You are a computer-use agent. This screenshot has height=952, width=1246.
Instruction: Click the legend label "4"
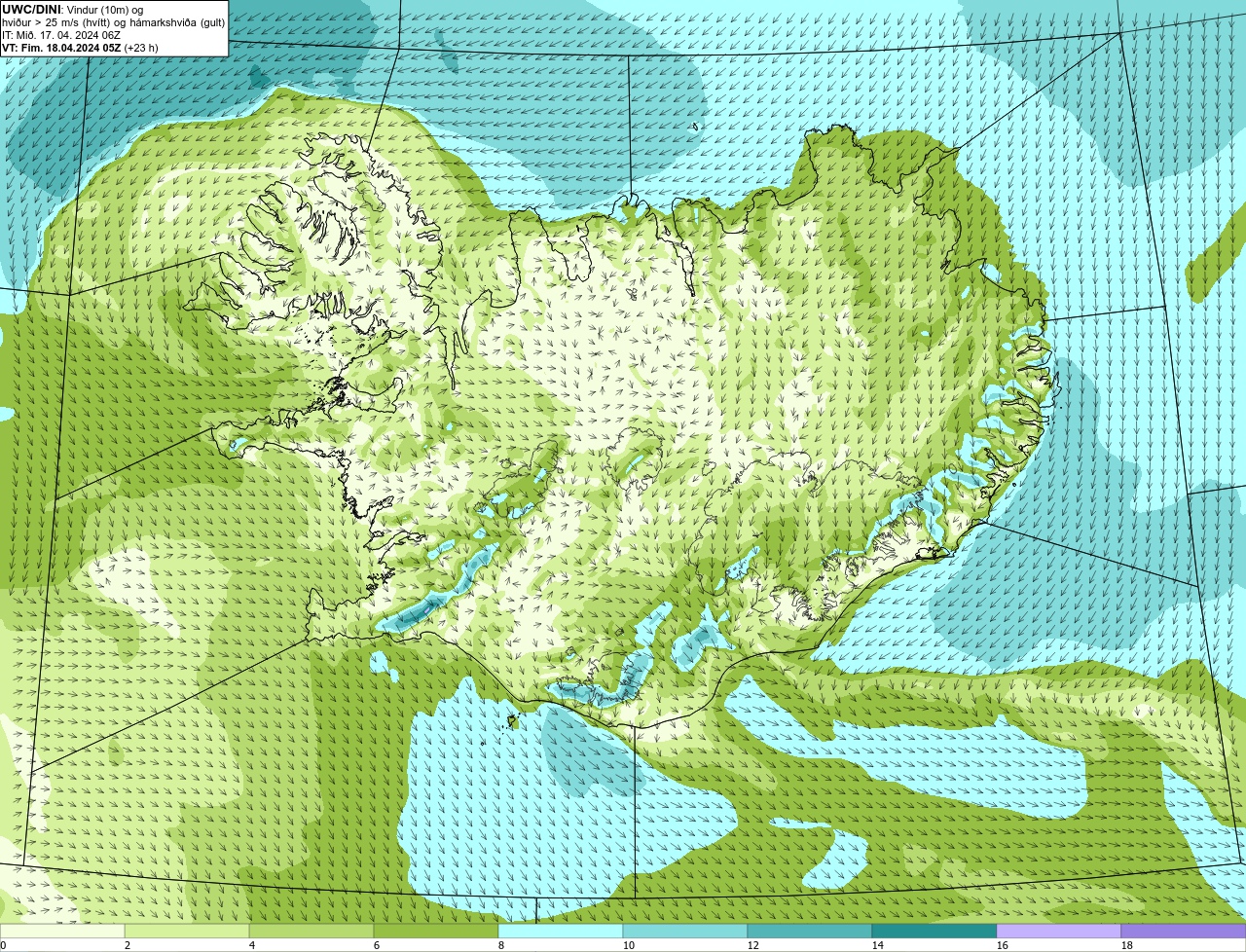(252, 945)
